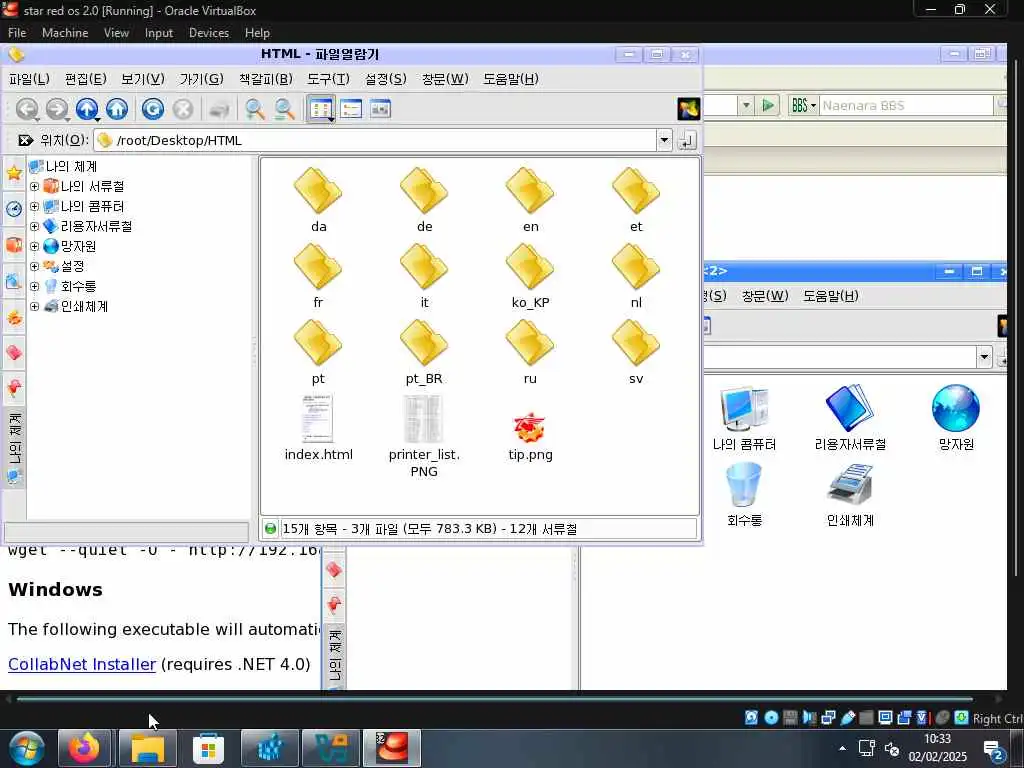The width and height of the screenshot is (1024, 768).
Task: Open 창문(W) menu in HTML window
Action: point(445,79)
